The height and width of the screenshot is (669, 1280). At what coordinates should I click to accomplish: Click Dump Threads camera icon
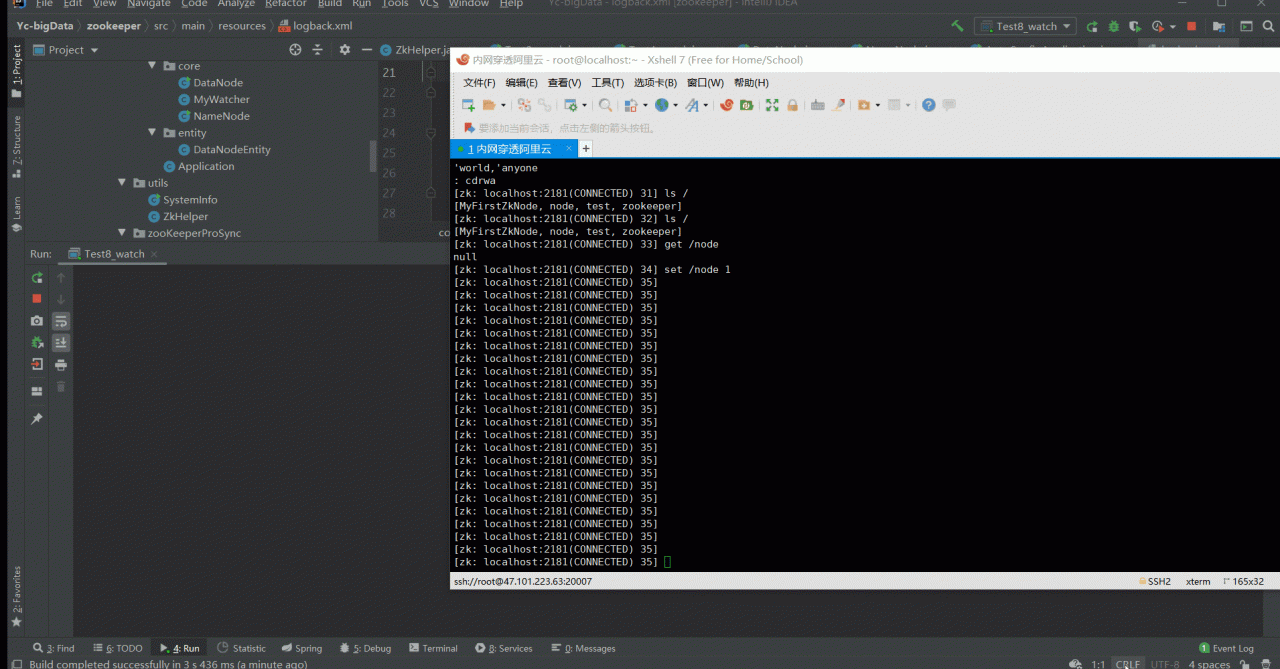(x=37, y=321)
